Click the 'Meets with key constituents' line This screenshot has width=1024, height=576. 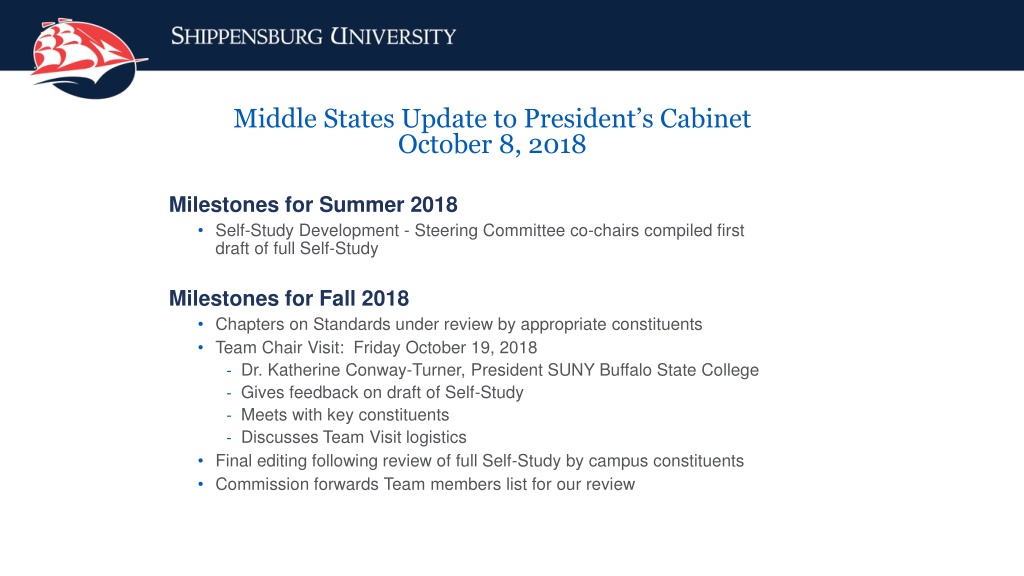coord(345,415)
